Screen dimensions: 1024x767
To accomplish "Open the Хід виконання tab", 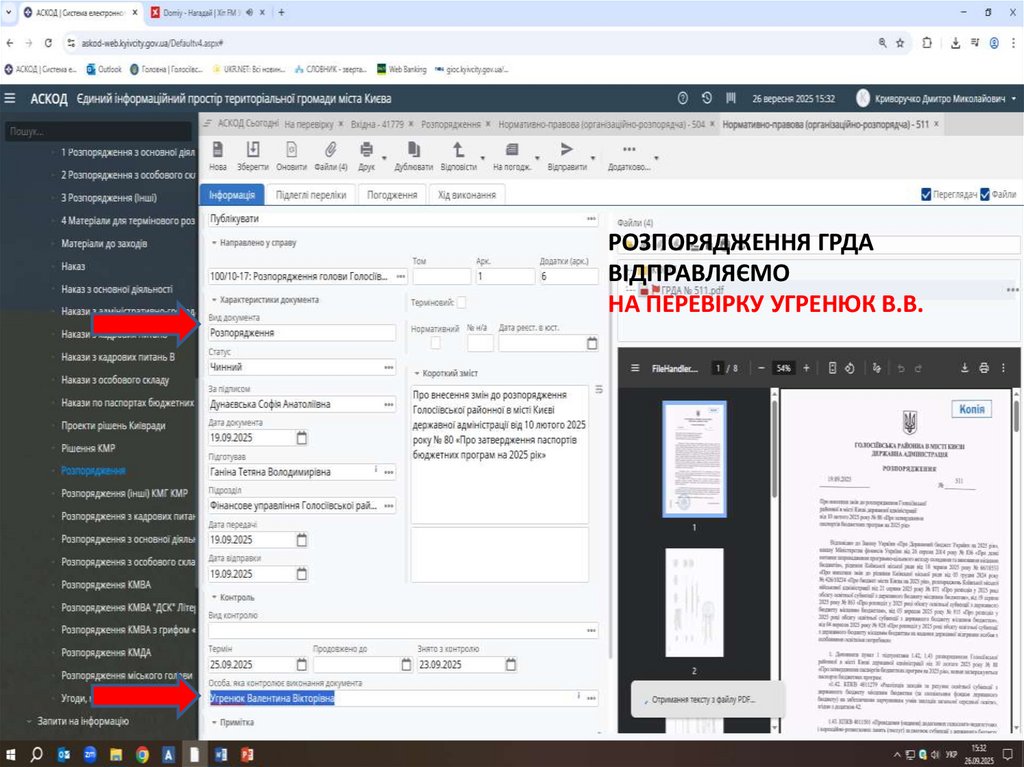I will click(466, 195).
